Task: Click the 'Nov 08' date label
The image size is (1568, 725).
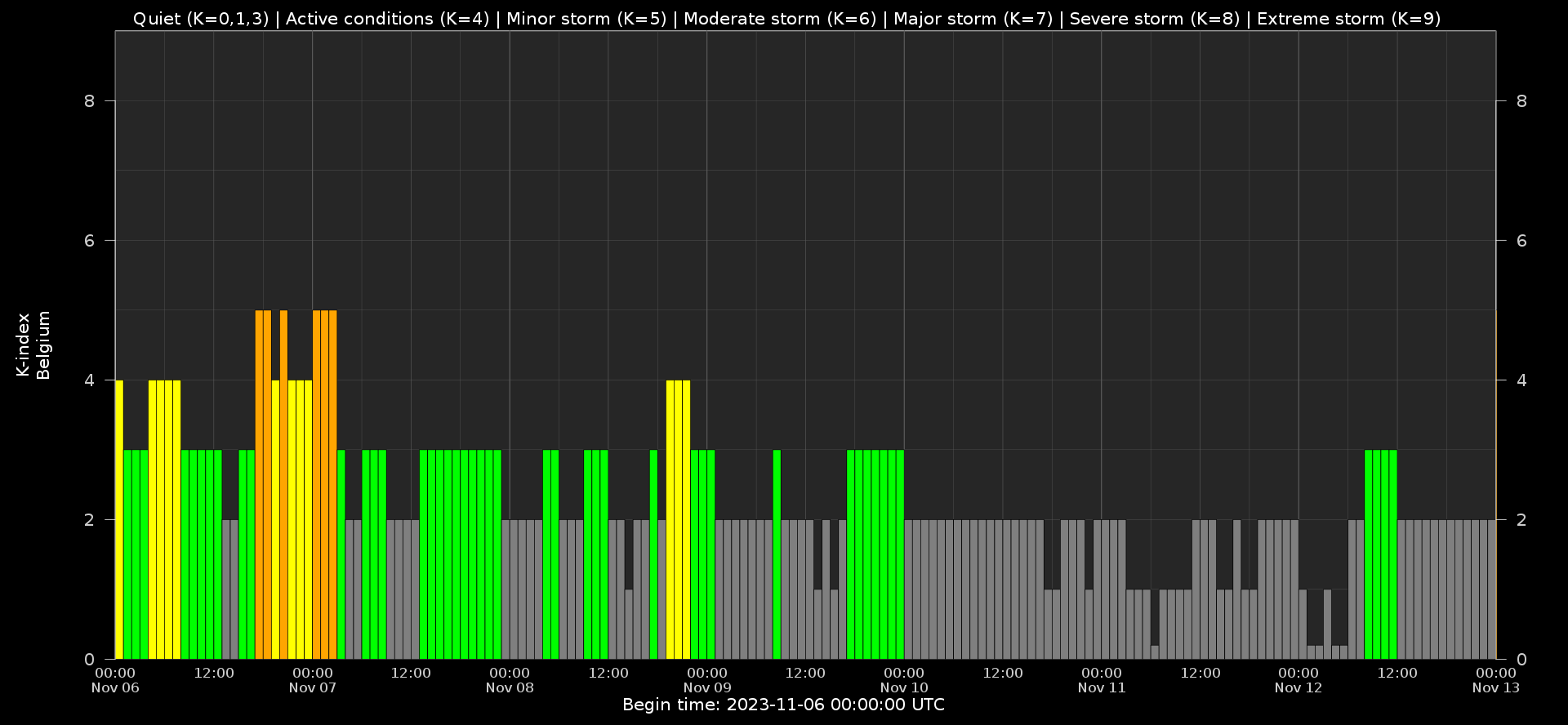Action: (x=510, y=687)
